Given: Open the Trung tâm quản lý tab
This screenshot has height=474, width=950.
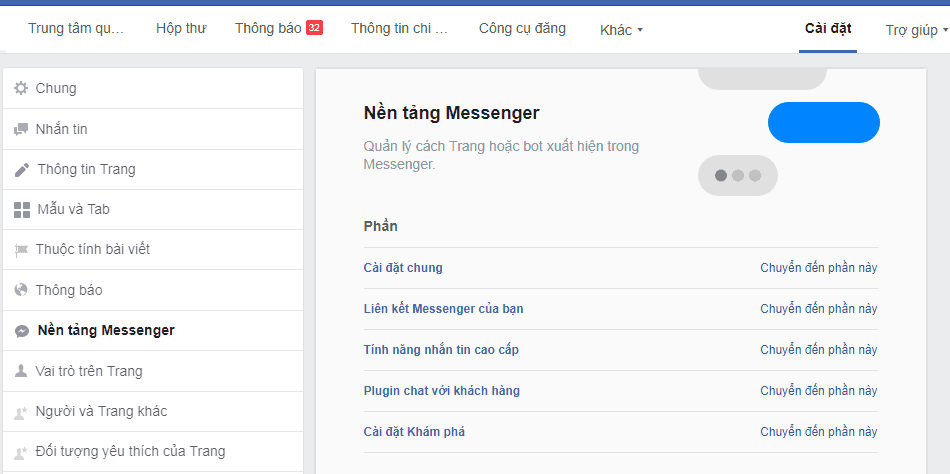Looking at the screenshot, I should (76, 28).
